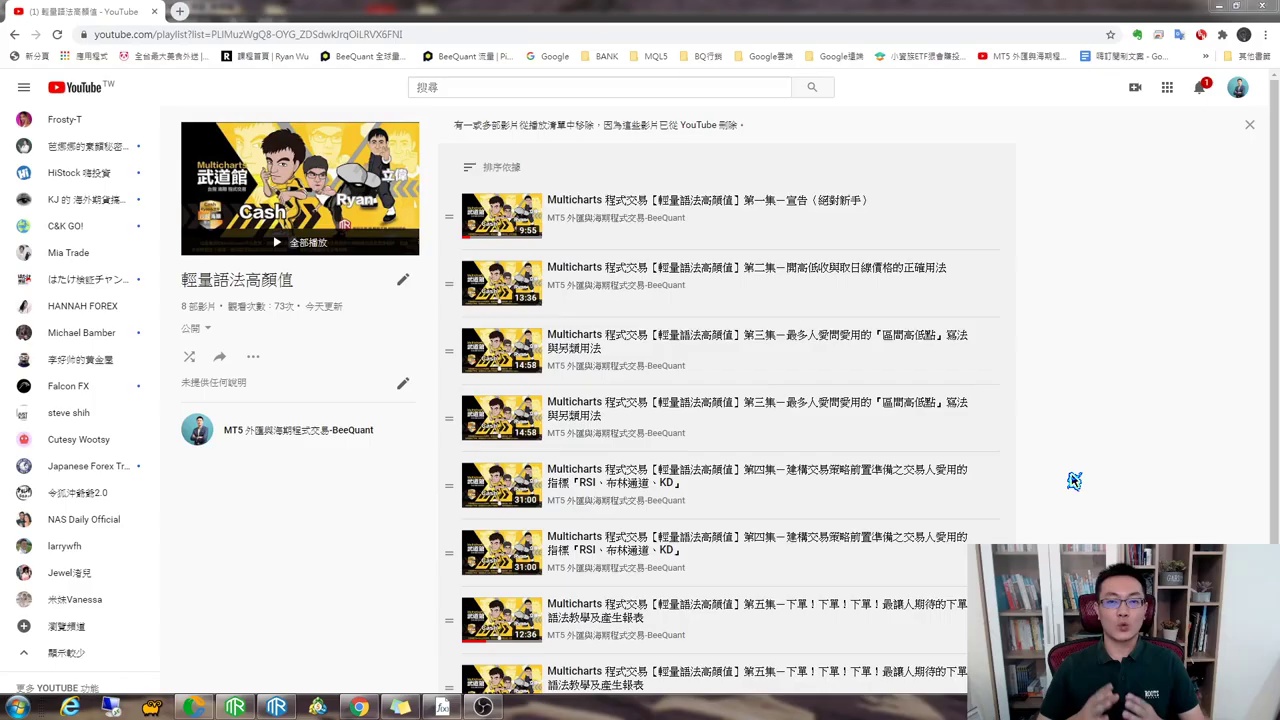Dismiss the removed-videos notice with the X

pos(1249,125)
